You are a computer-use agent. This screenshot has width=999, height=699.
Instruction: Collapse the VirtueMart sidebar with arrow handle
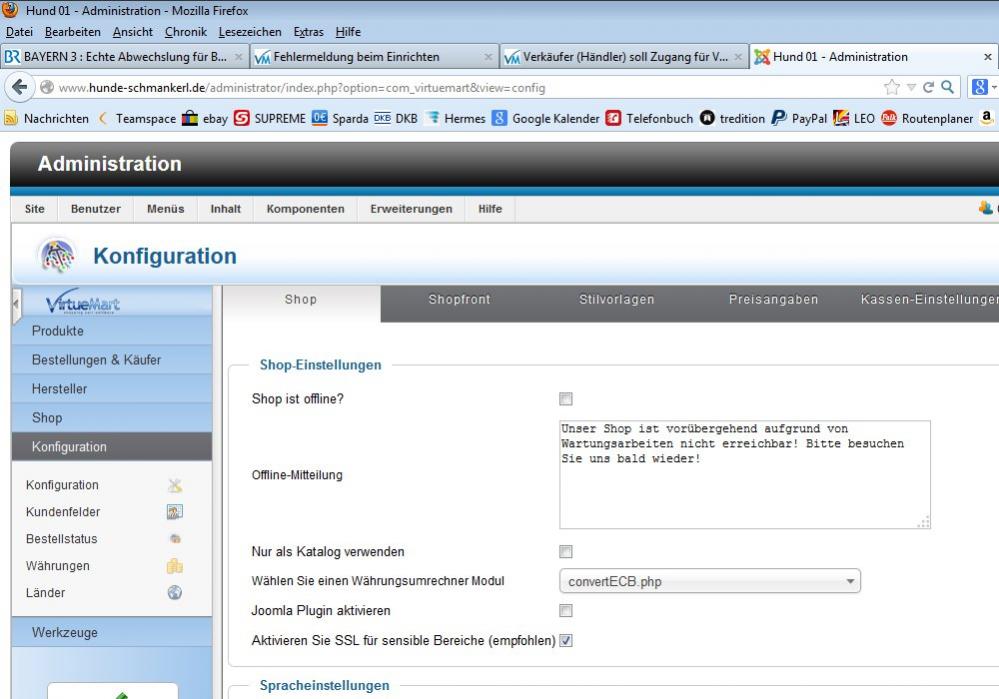[x=16, y=304]
